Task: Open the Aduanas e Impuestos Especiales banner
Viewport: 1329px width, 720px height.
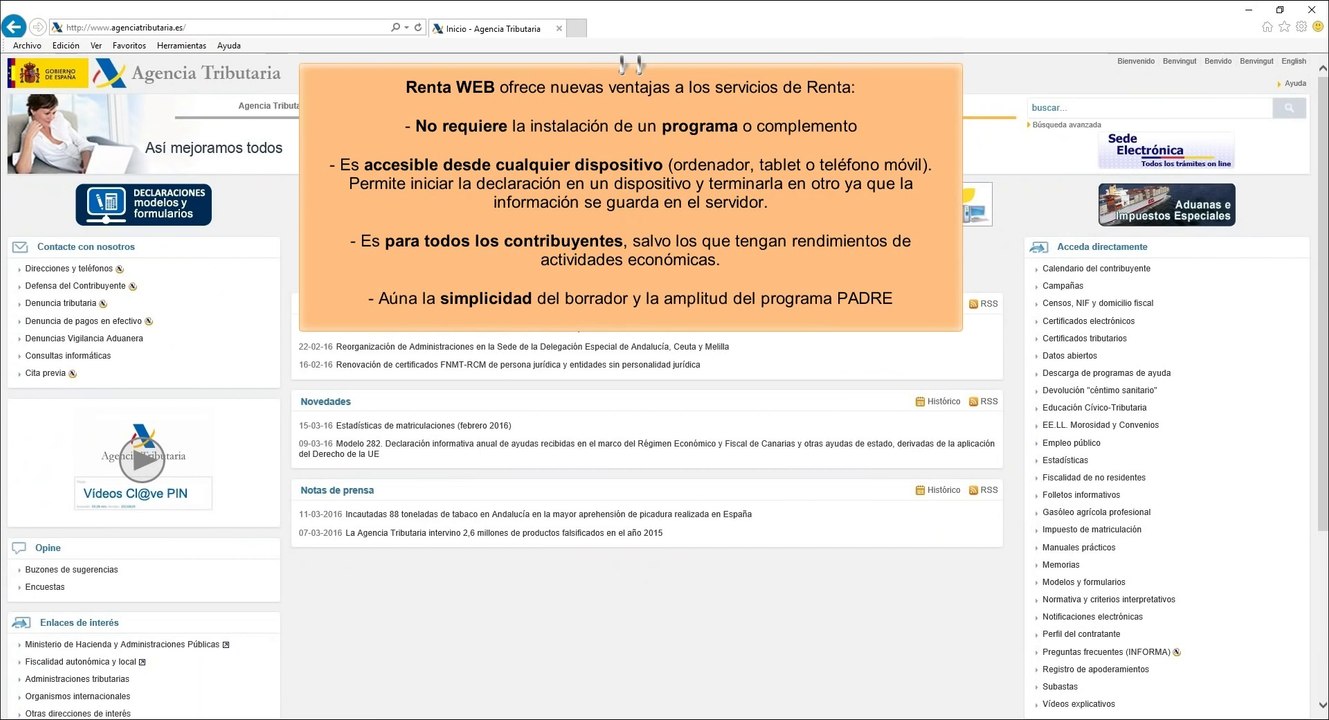Action: (1167, 205)
